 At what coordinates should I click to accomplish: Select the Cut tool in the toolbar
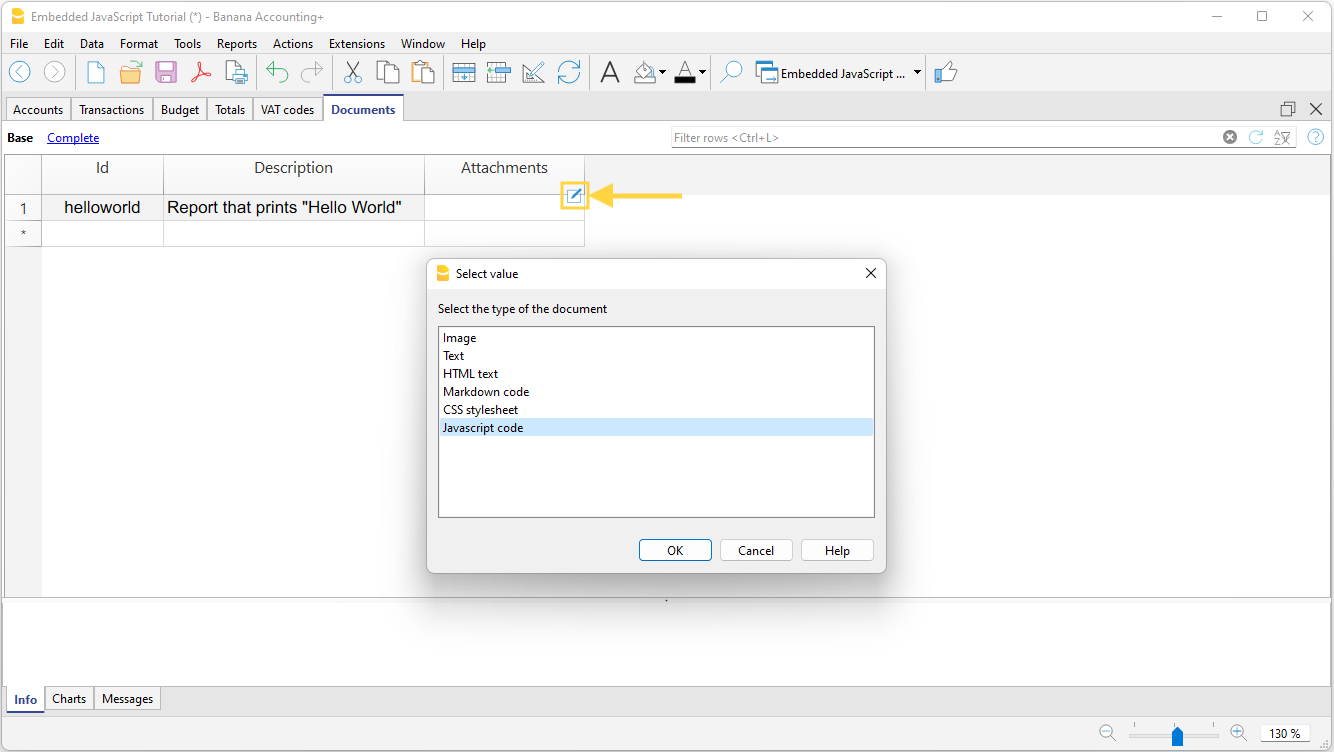click(352, 72)
